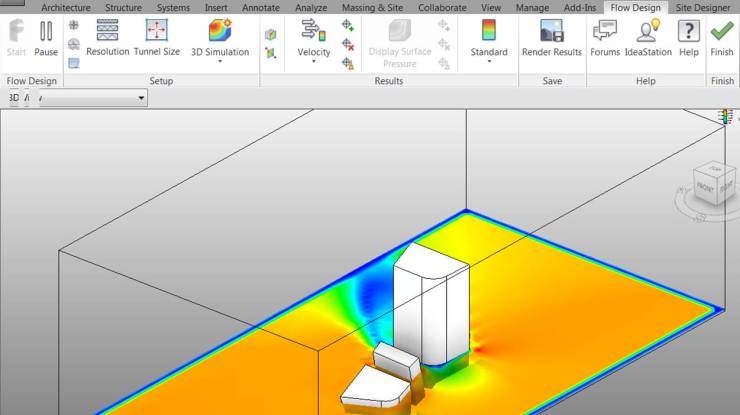Switch to the Analyze ribbon tab
The image size is (740, 415).
[x=311, y=7]
